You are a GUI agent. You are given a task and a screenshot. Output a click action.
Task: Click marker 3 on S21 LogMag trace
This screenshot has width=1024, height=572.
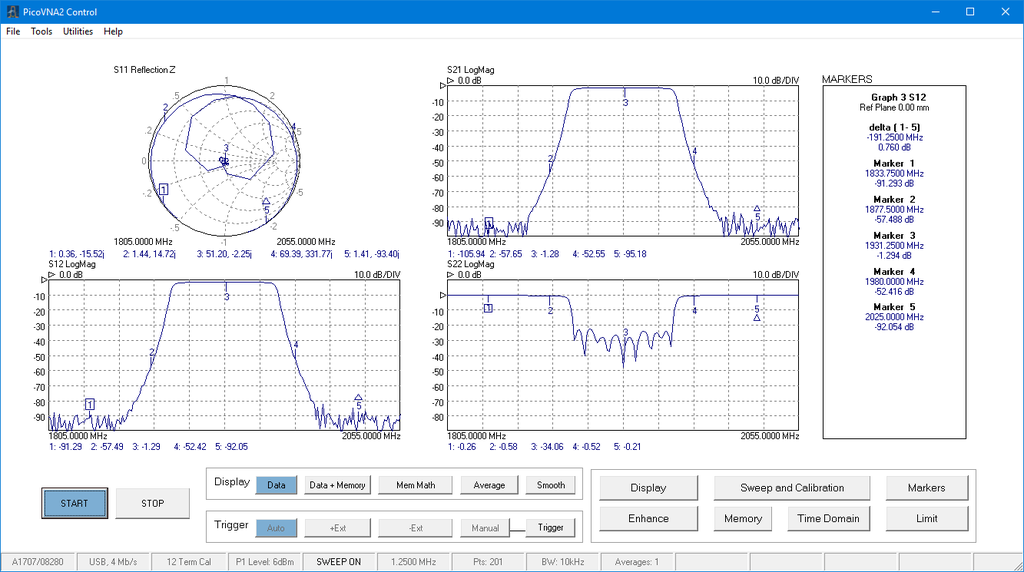point(625,103)
